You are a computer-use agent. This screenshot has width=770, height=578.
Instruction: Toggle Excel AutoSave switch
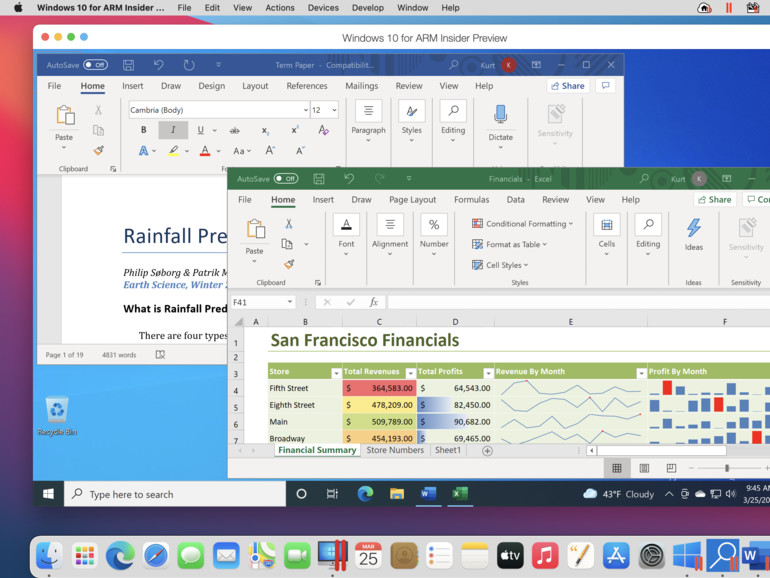tap(286, 179)
